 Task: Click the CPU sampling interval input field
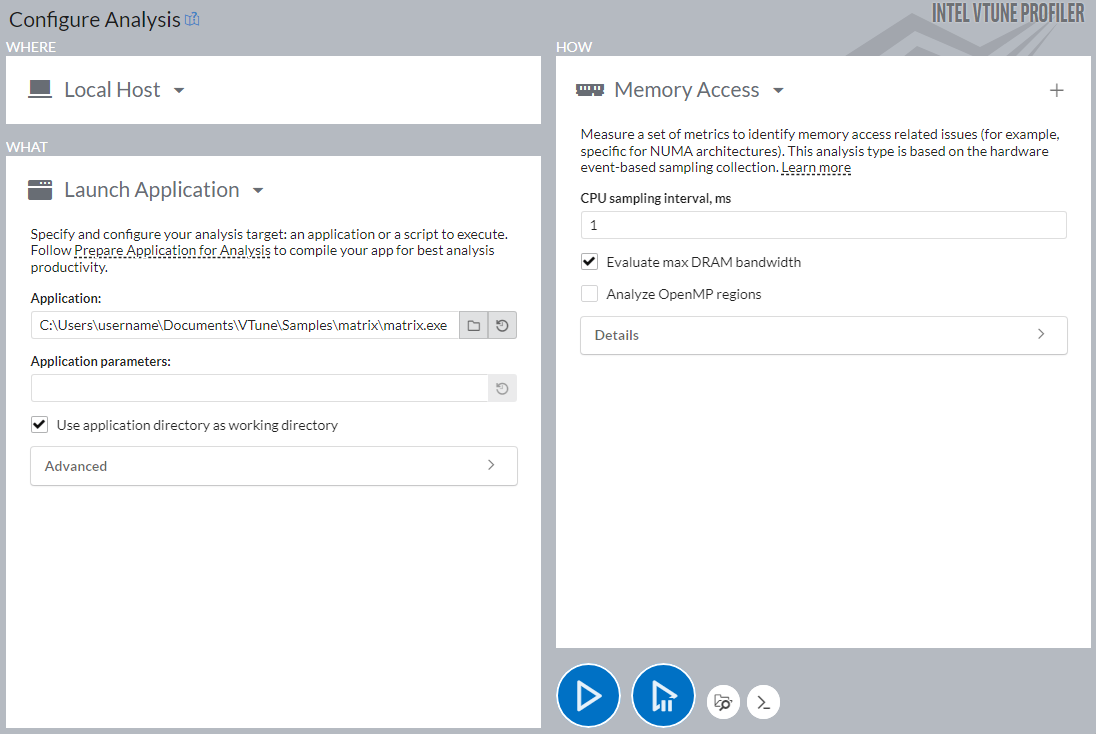(823, 225)
